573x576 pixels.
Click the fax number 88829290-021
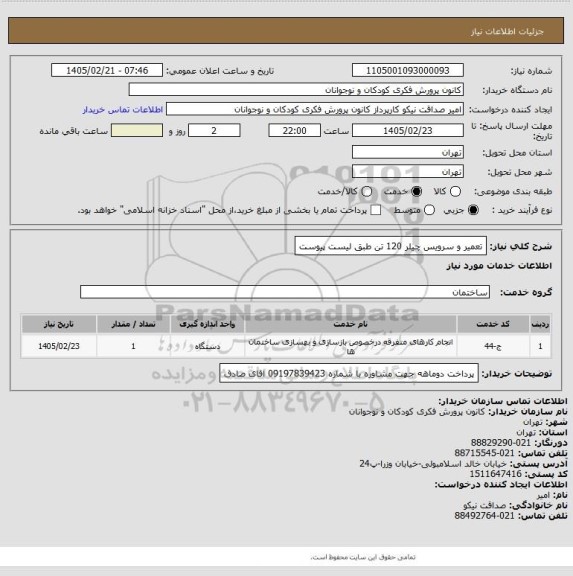[501, 443]
